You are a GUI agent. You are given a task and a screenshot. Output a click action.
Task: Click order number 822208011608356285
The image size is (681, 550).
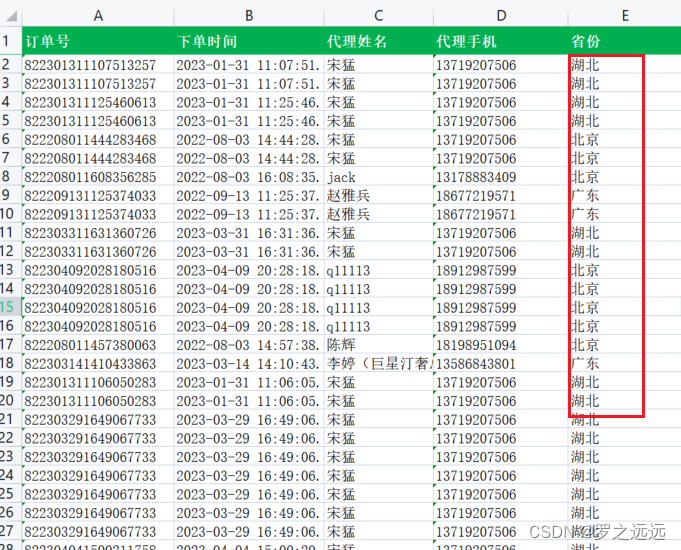pos(98,177)
